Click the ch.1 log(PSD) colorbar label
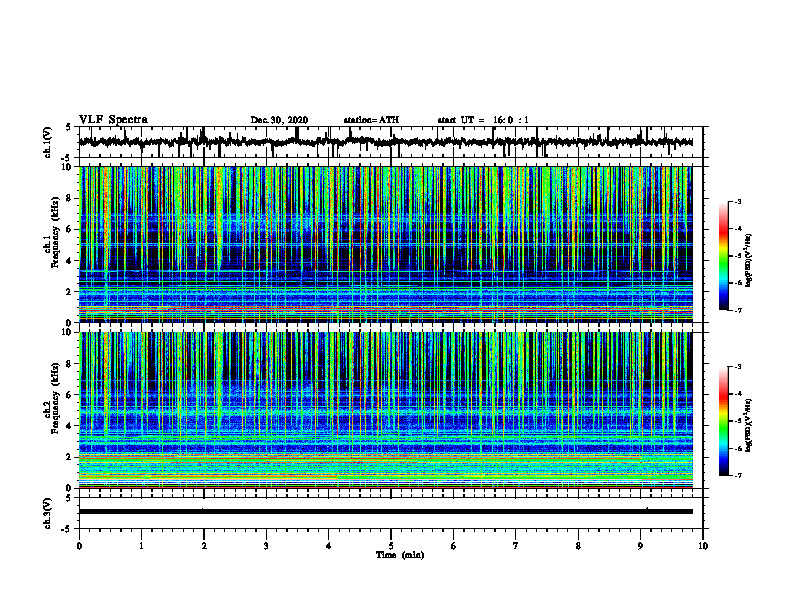 coord(749,261)
